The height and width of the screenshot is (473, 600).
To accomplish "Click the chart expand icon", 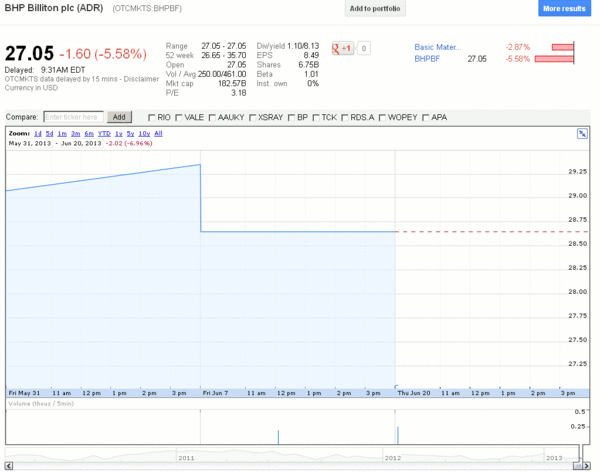I will click(x=582, y=133).
